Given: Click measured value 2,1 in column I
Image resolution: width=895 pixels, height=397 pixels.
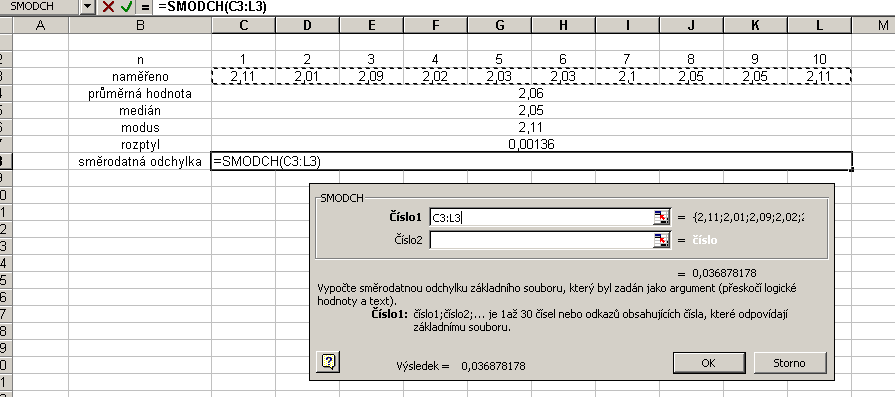Looking at the screenshot, I should 627,76.
